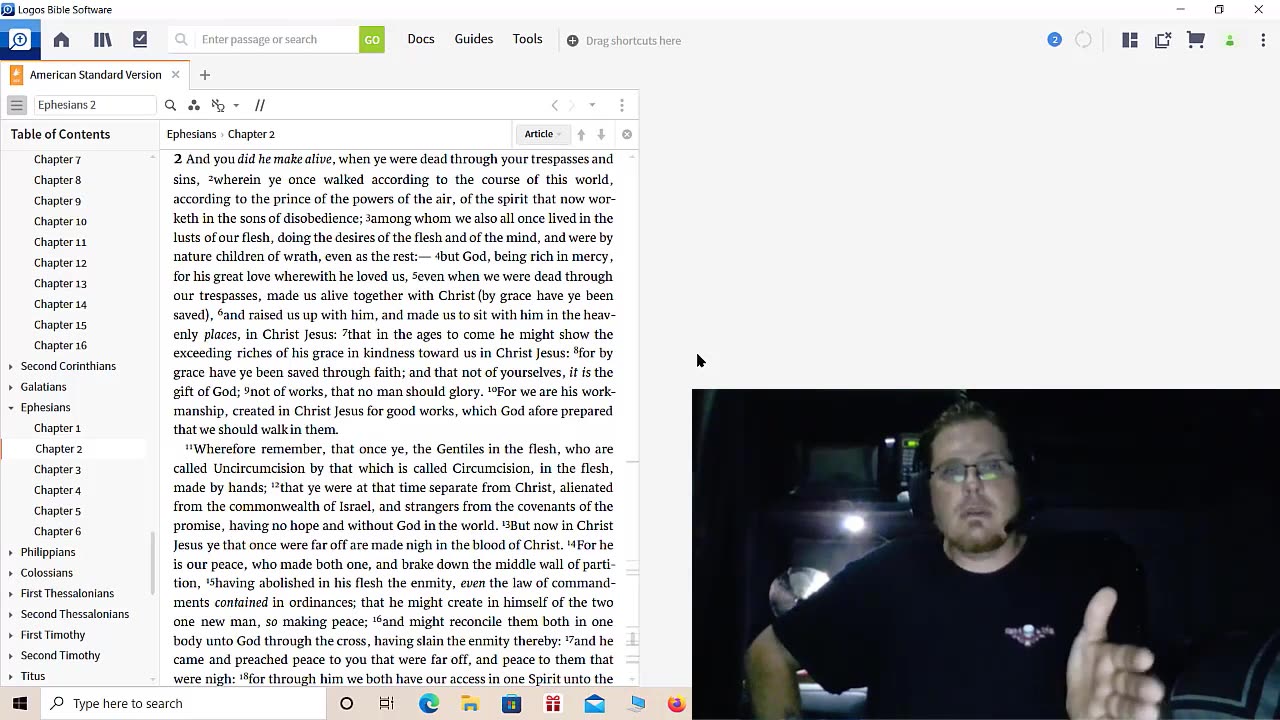Close the American Standard Version tab
Image resolution: width=1280 pixels, height=720 pixels.
pyautogui.click(x=175, y=75)
